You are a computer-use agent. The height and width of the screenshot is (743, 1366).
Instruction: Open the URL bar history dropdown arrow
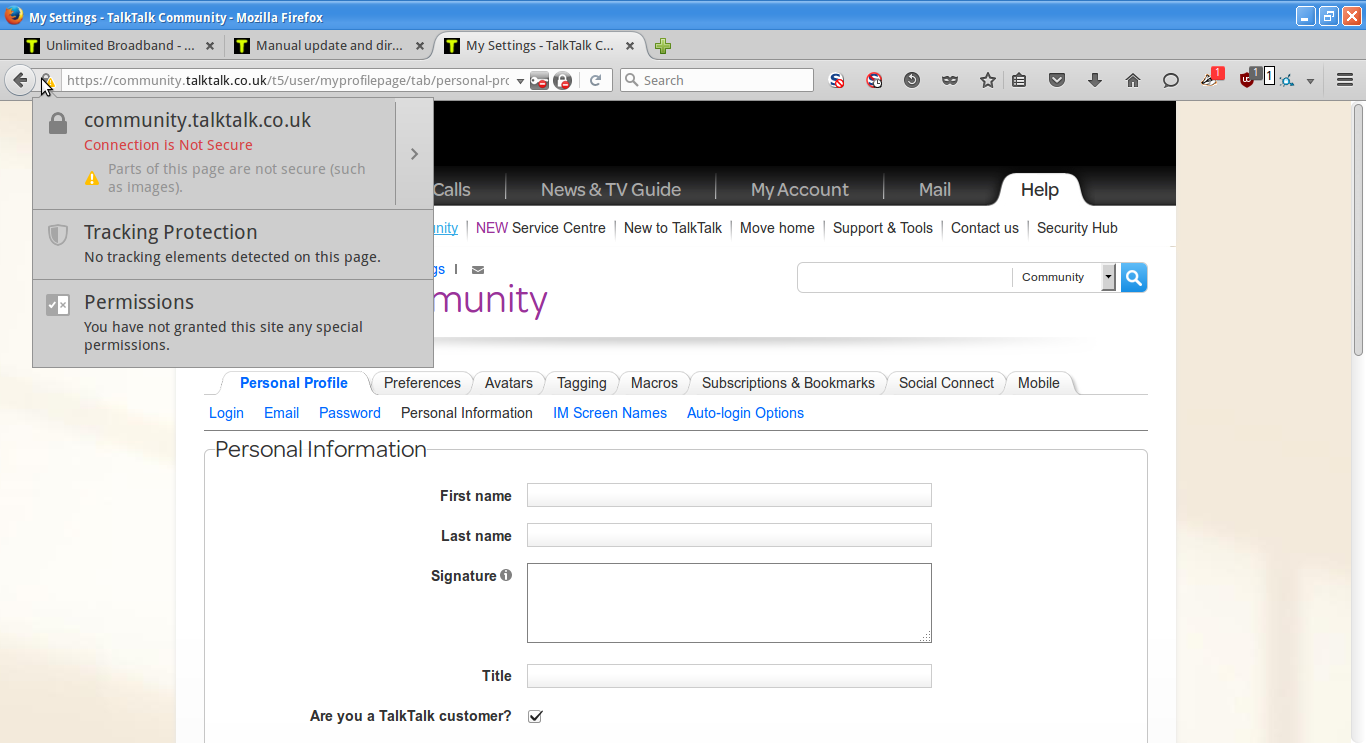point(520,81)
